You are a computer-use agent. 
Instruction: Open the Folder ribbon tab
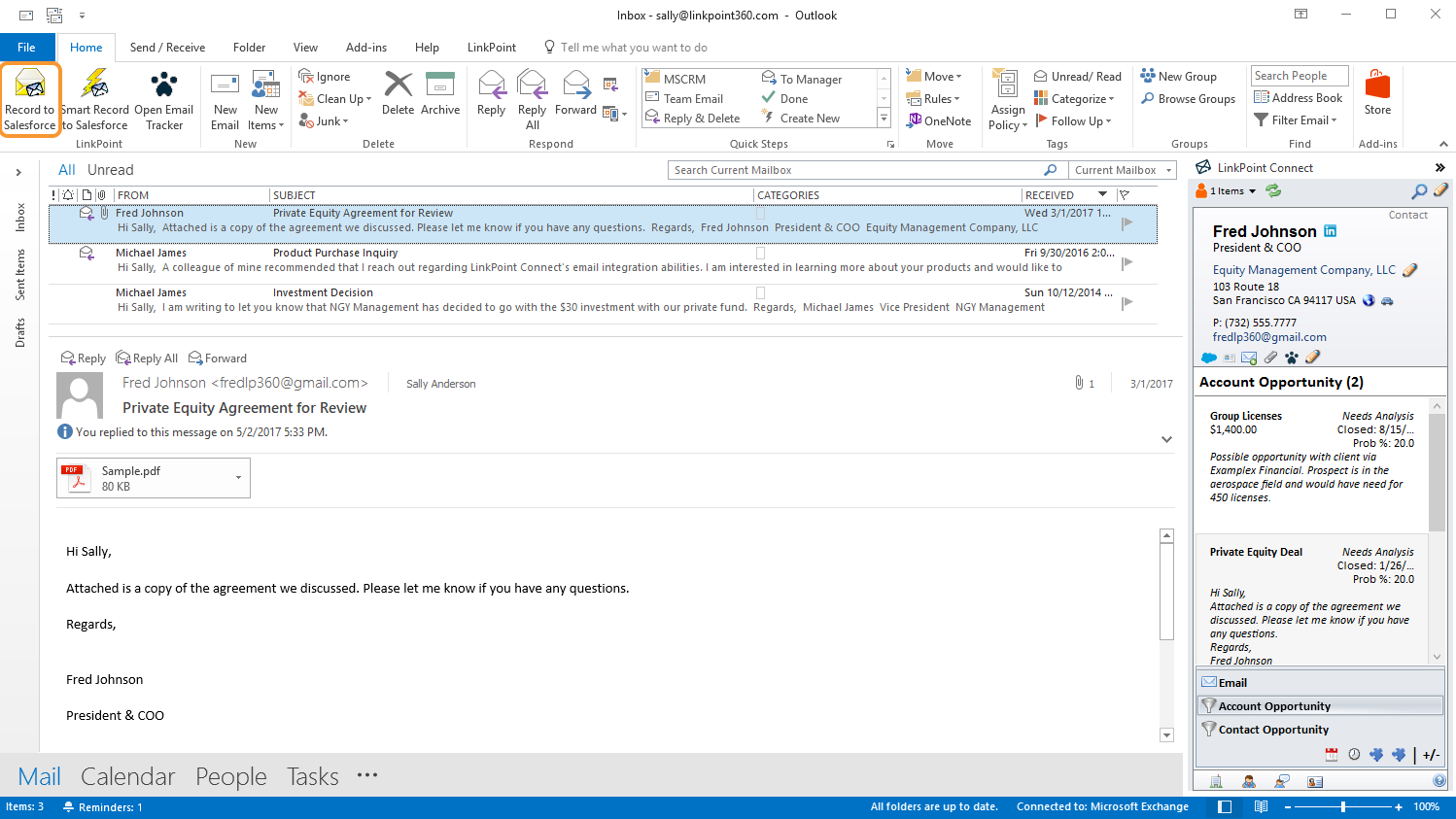coord(249,47)
